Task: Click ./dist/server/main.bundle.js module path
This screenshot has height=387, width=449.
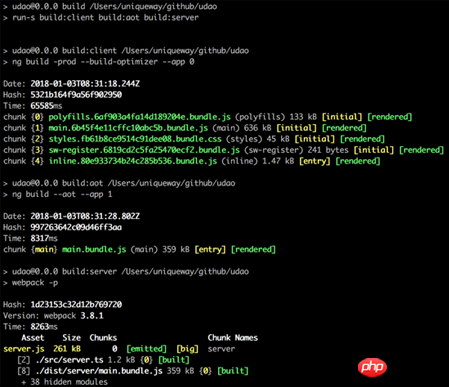Action: point(99,371)
